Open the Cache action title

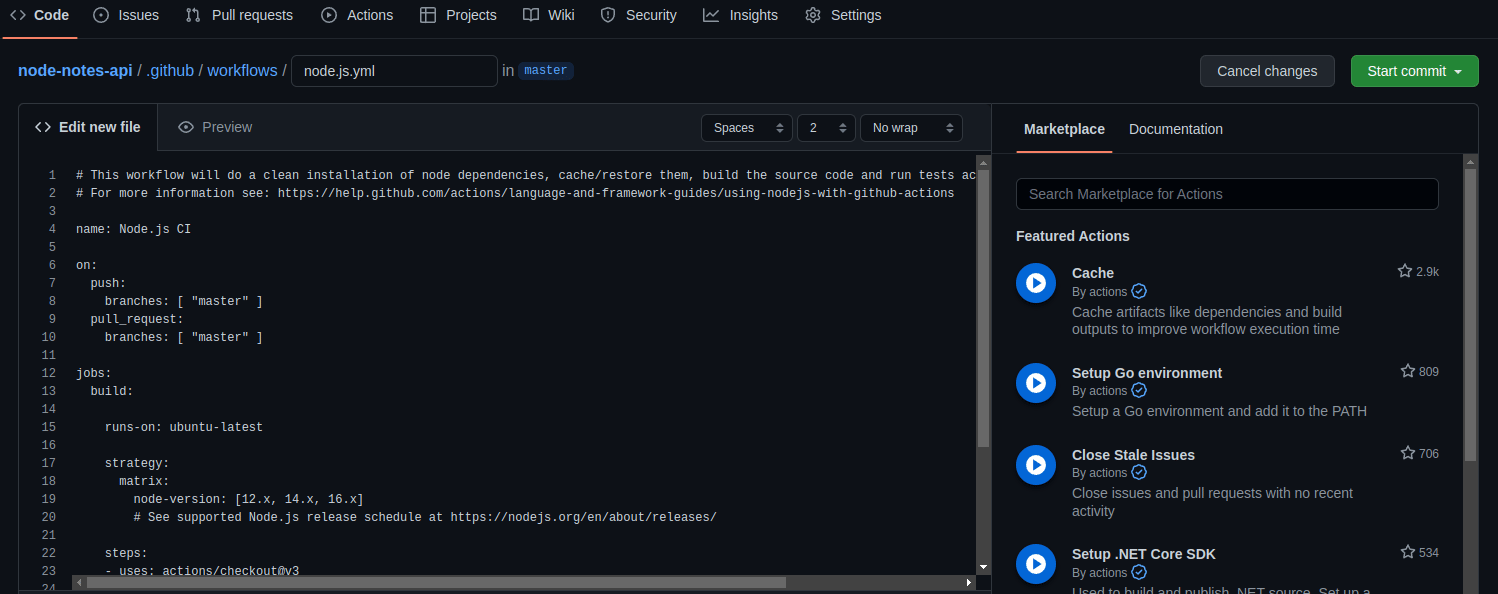pyautogui.click(x=1093, y=273)
